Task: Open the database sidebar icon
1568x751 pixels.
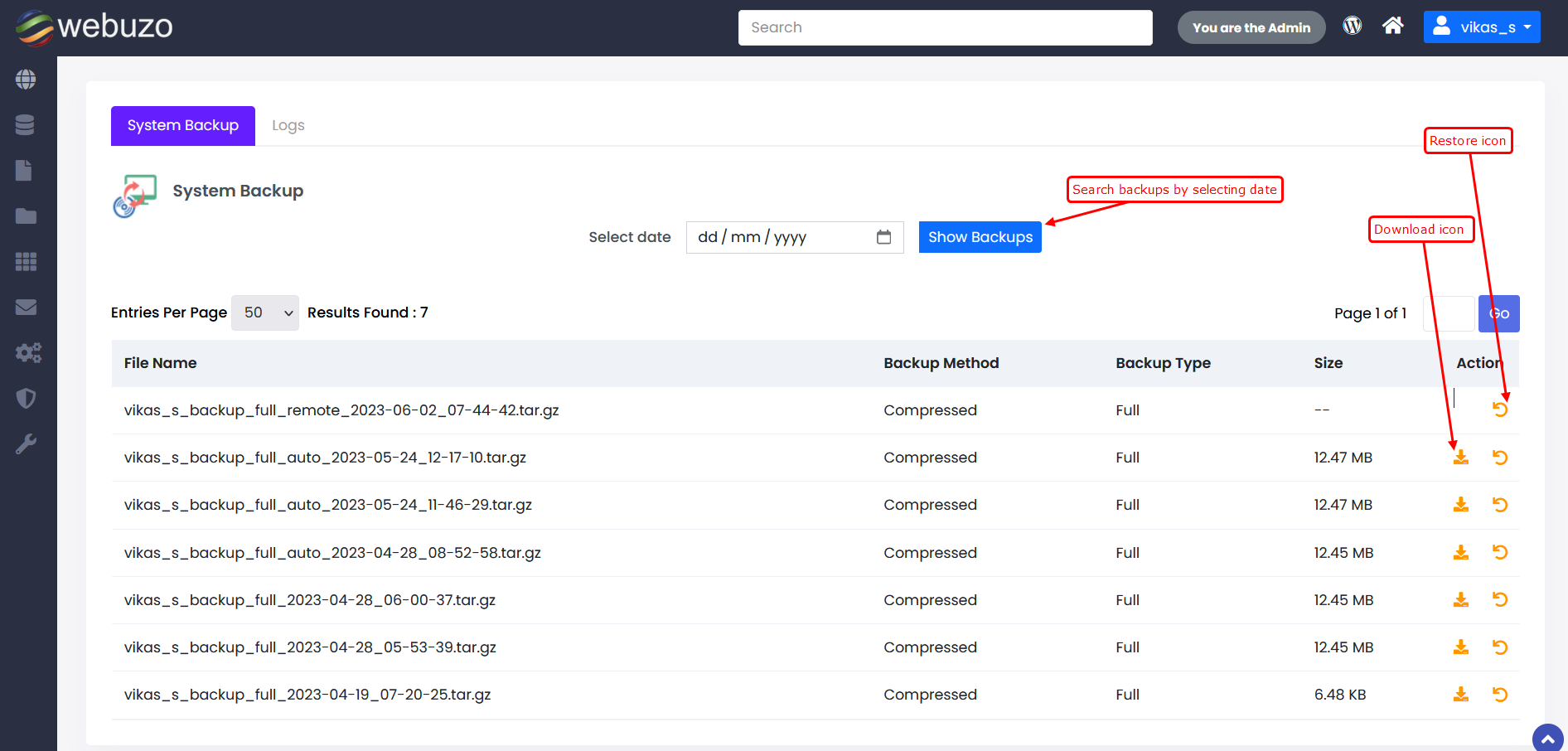Action: click(26, 125)
